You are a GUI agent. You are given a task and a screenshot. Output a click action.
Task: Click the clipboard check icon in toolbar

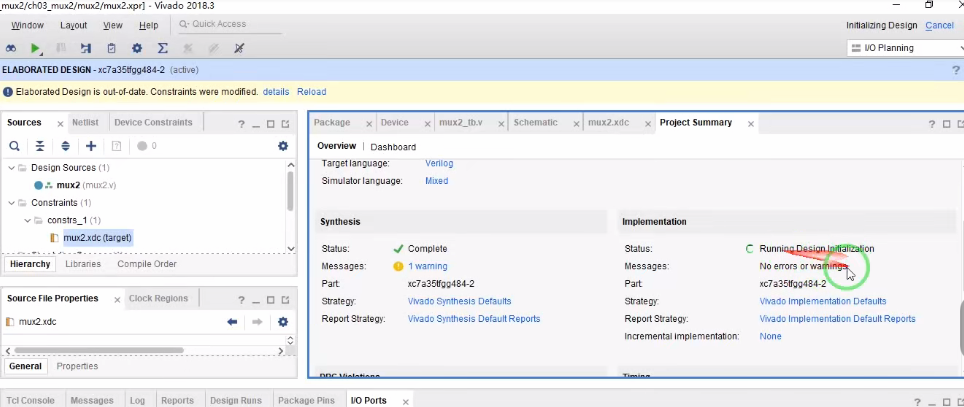coord(111,48)
